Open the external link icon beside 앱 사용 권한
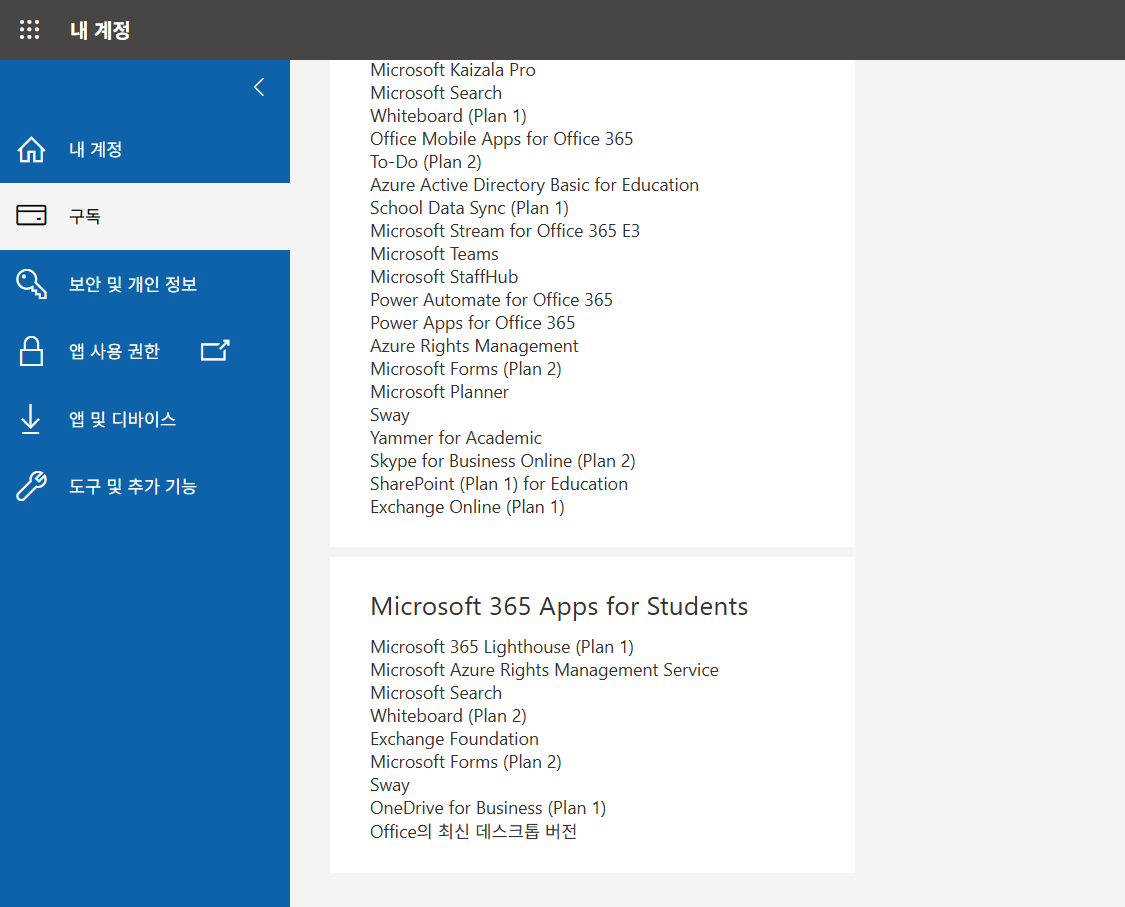 click(x=215, y=350)
